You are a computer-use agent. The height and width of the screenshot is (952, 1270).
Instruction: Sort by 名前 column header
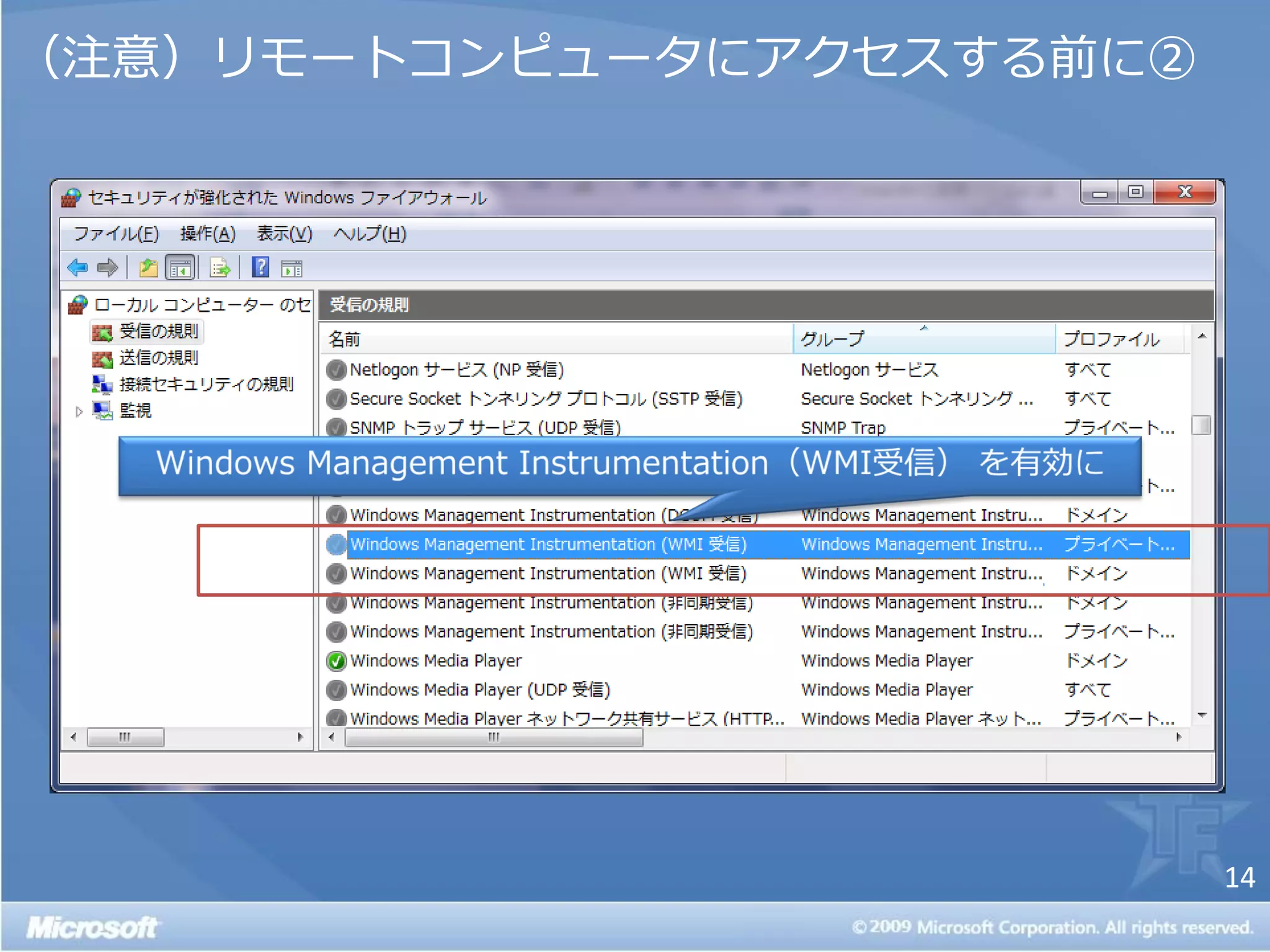pos(557,339)
